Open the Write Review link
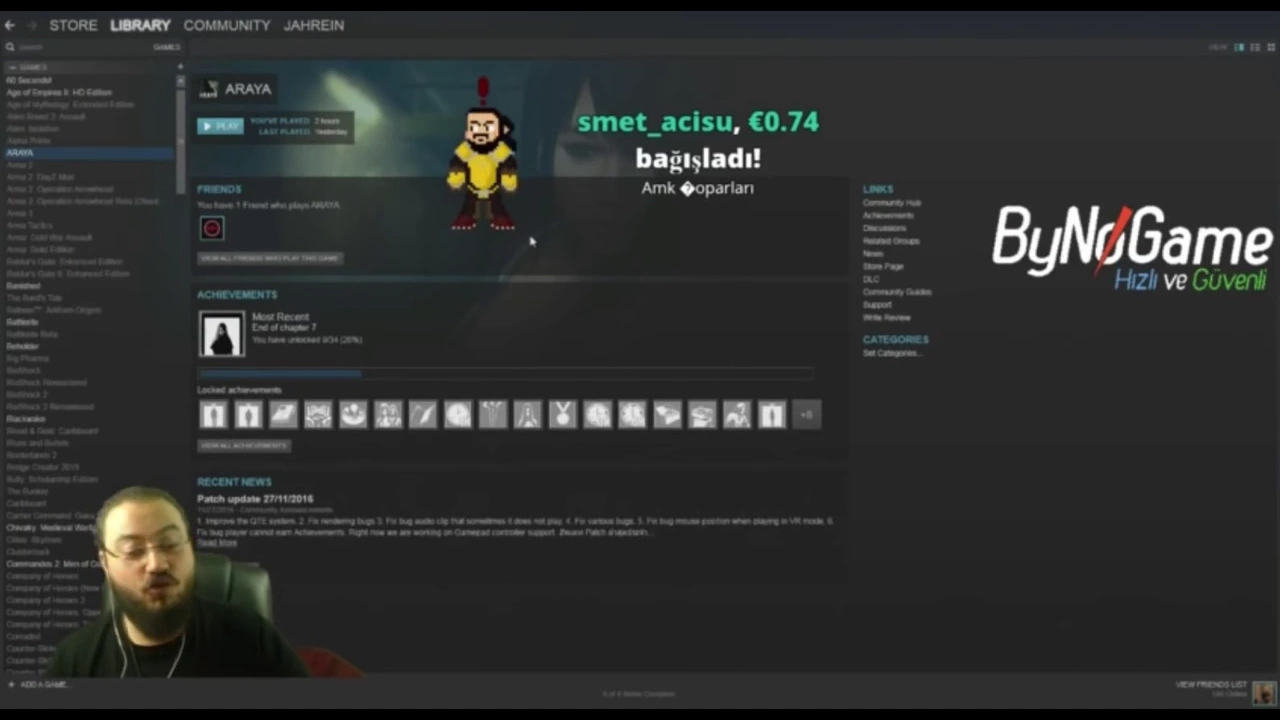Viewport: 1280px width, 720px height. tap(887, 317)
